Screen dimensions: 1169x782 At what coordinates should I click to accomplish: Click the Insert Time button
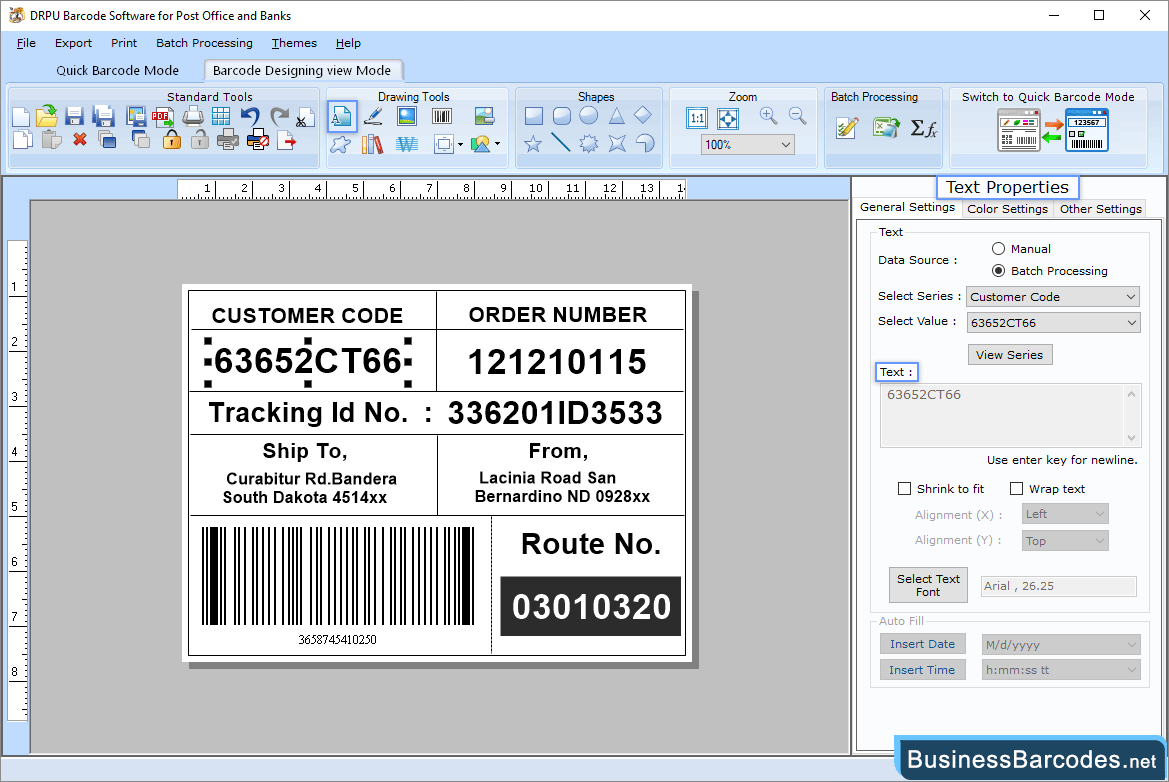click(x=922, y=670)
